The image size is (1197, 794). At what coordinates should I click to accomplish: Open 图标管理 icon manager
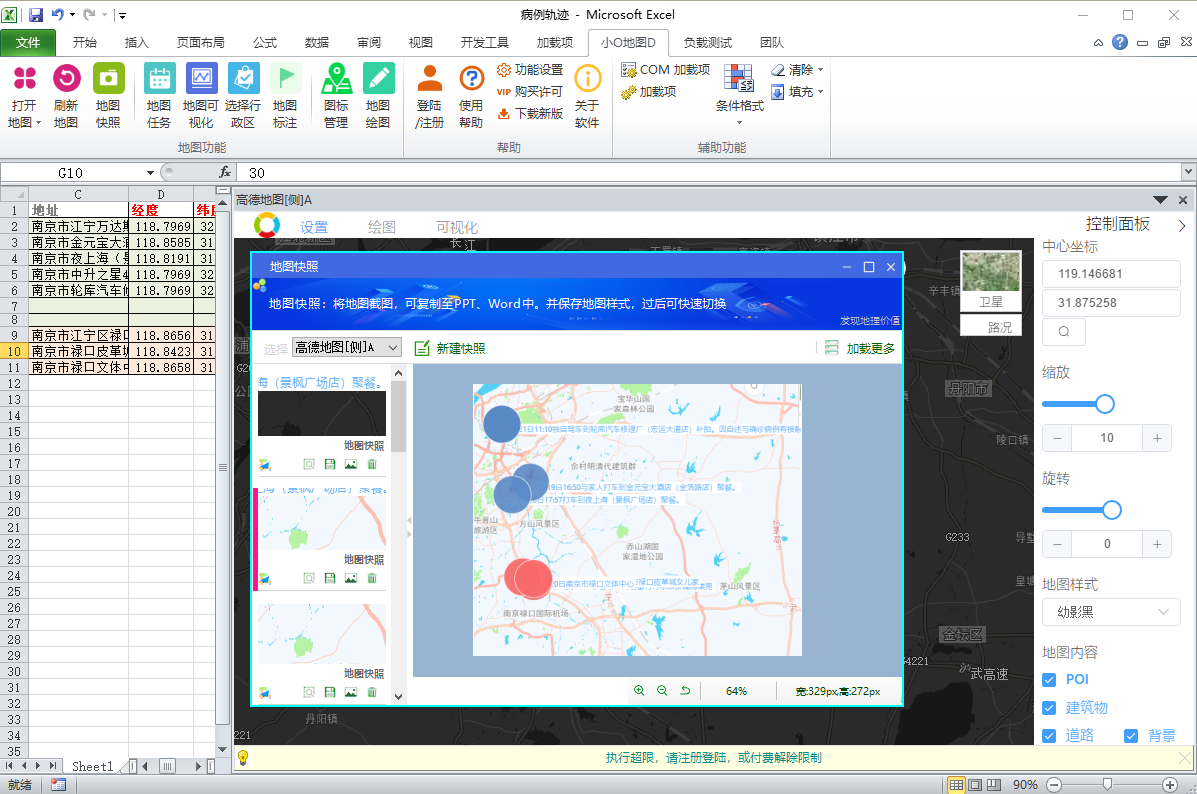336,96
